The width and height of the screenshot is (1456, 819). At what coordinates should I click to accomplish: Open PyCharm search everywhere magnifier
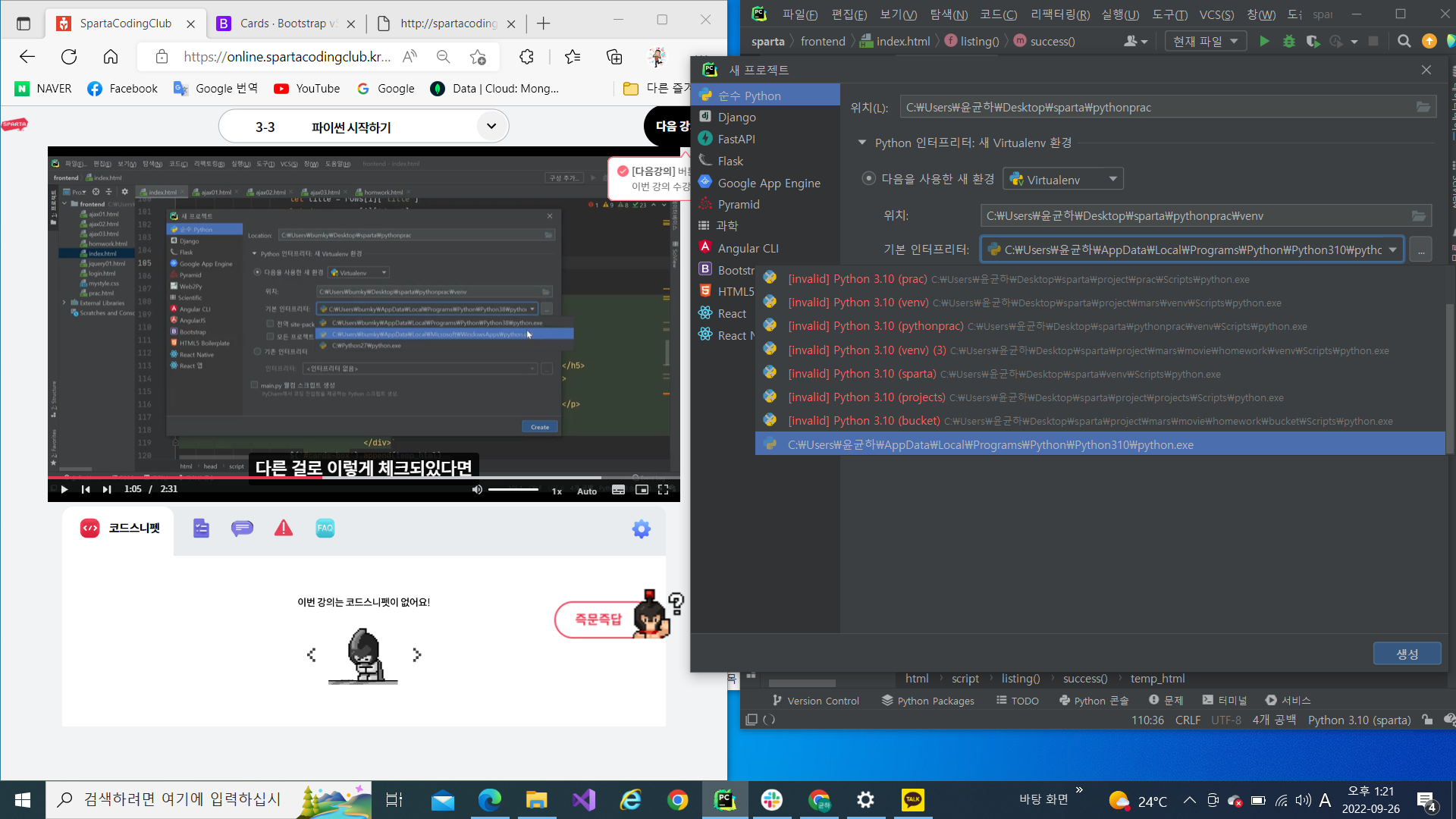click(1404, 41)
